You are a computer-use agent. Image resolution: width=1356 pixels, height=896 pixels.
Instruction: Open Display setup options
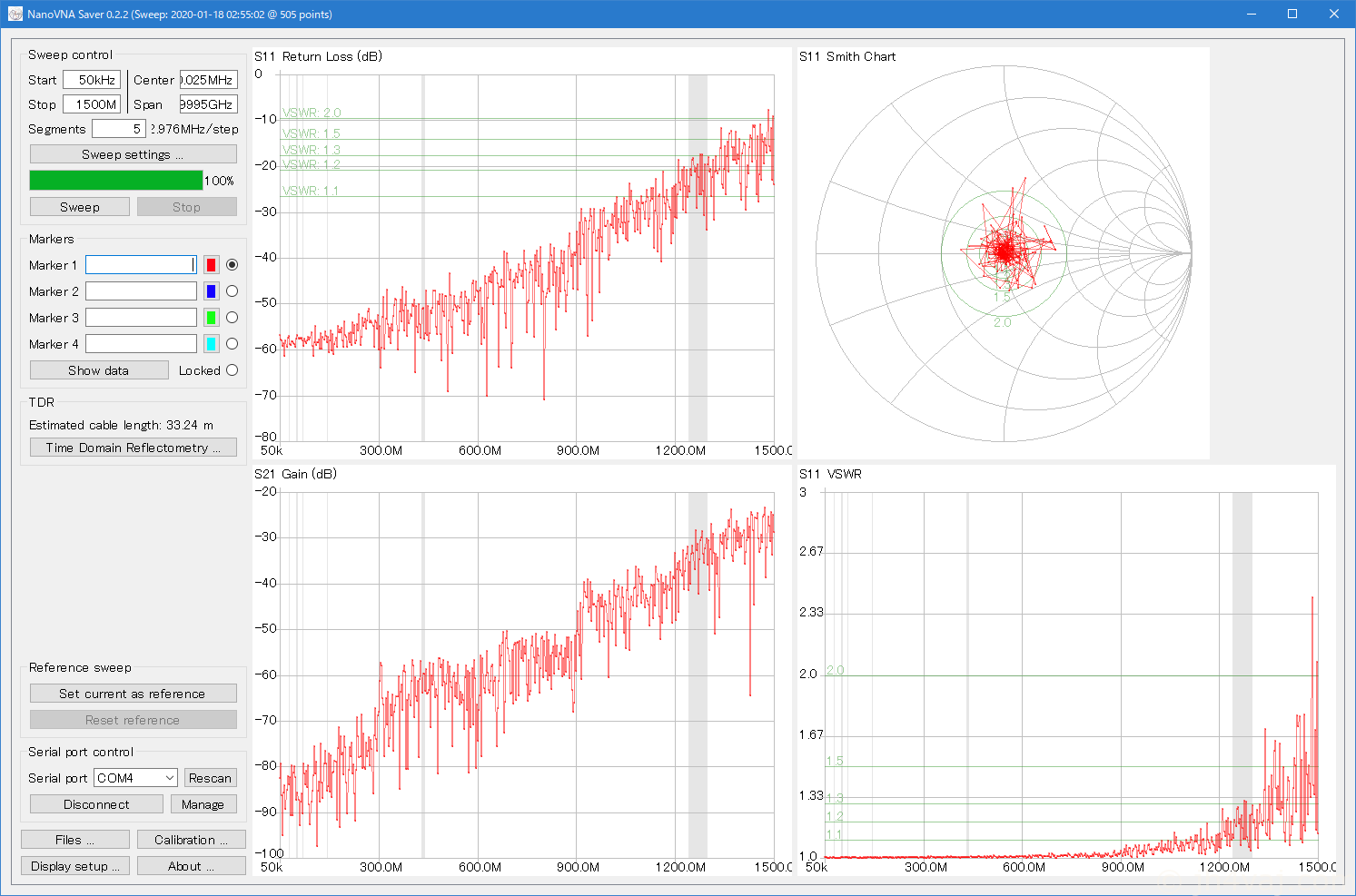(75, 866)
